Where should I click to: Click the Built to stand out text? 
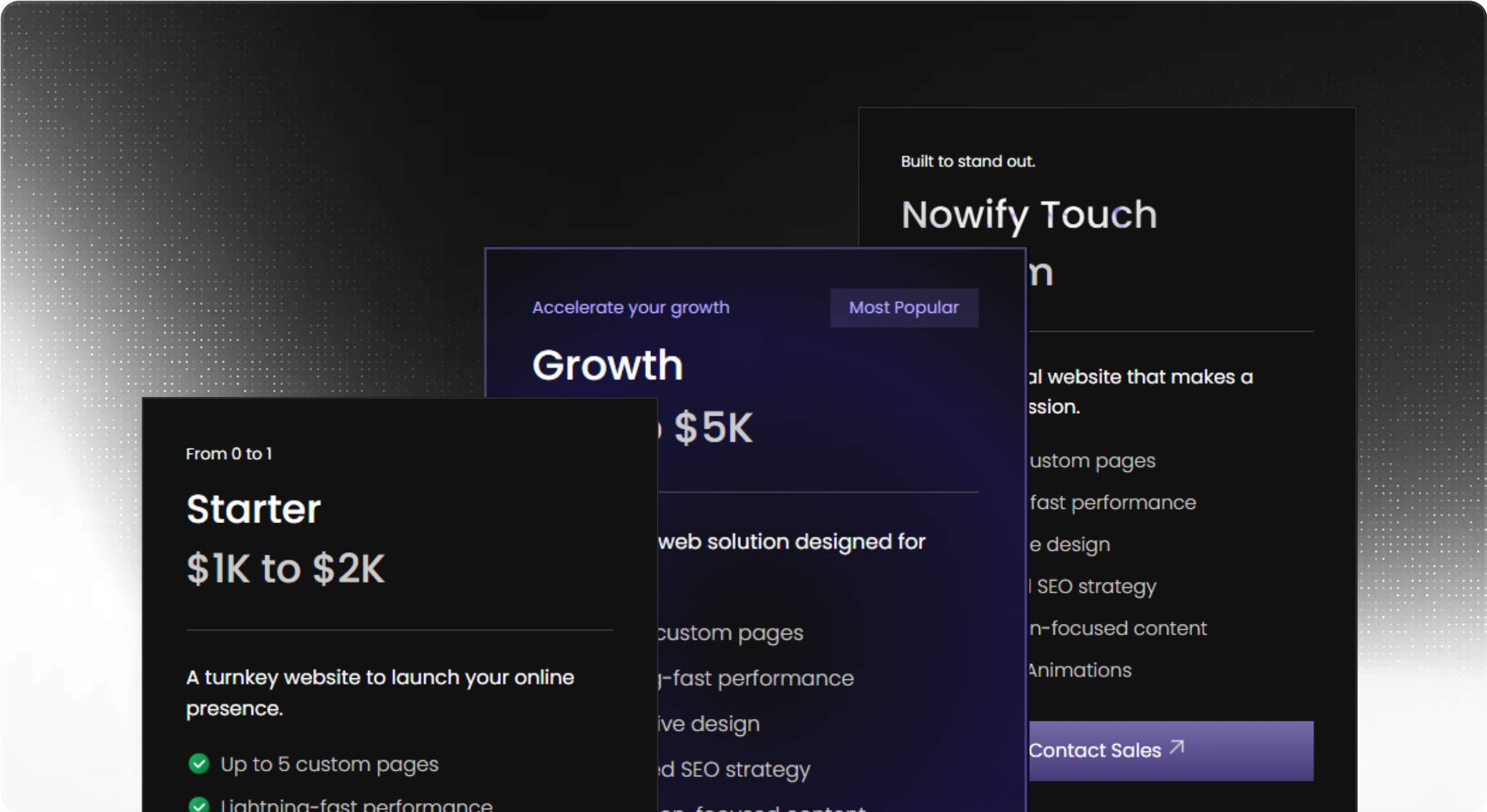click(x=968, y=162)
